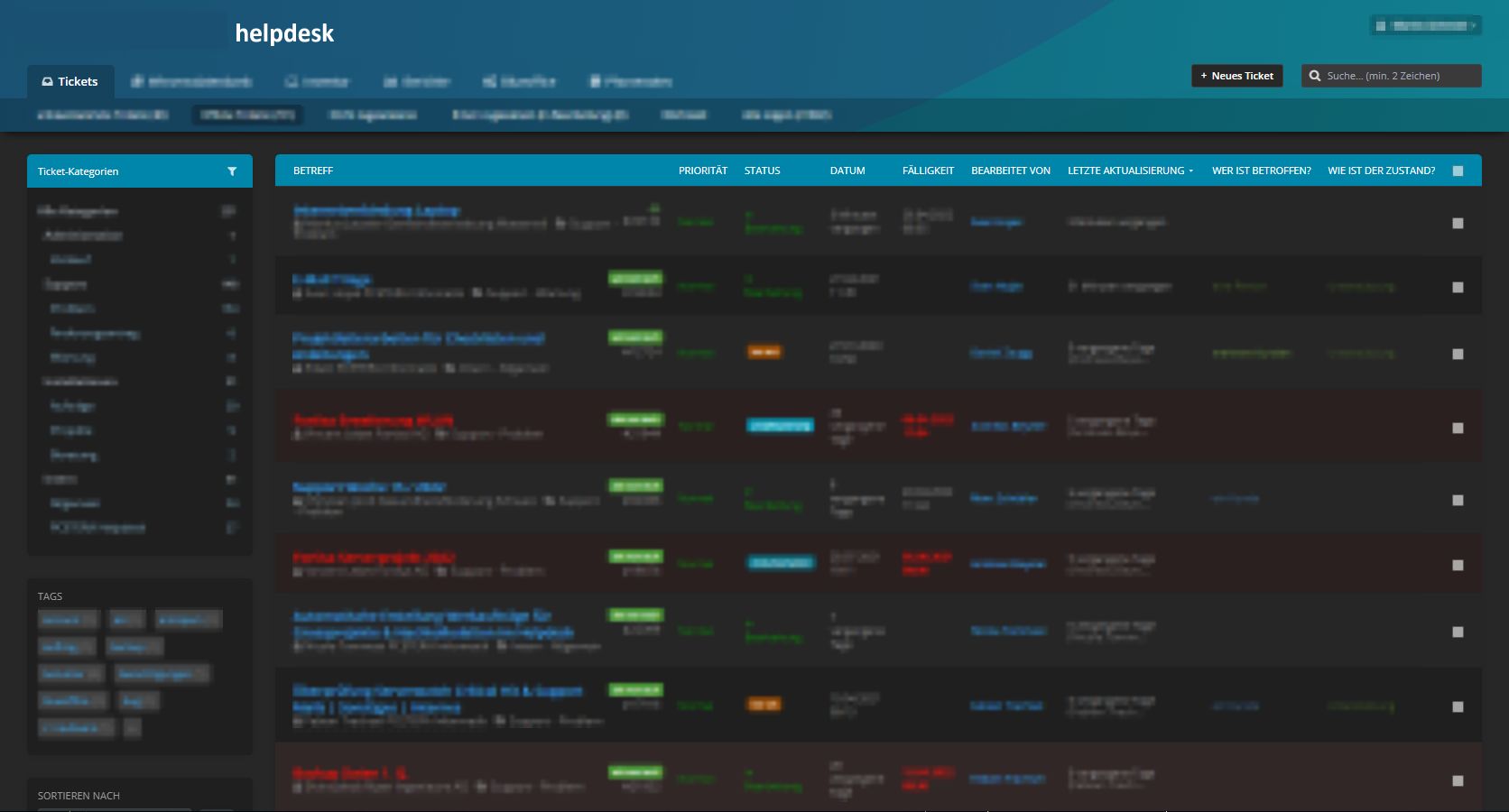Tick the checkbox of the first ticket row
This screenshot has width=1509, height=812.
click(x=1458, y=223)
